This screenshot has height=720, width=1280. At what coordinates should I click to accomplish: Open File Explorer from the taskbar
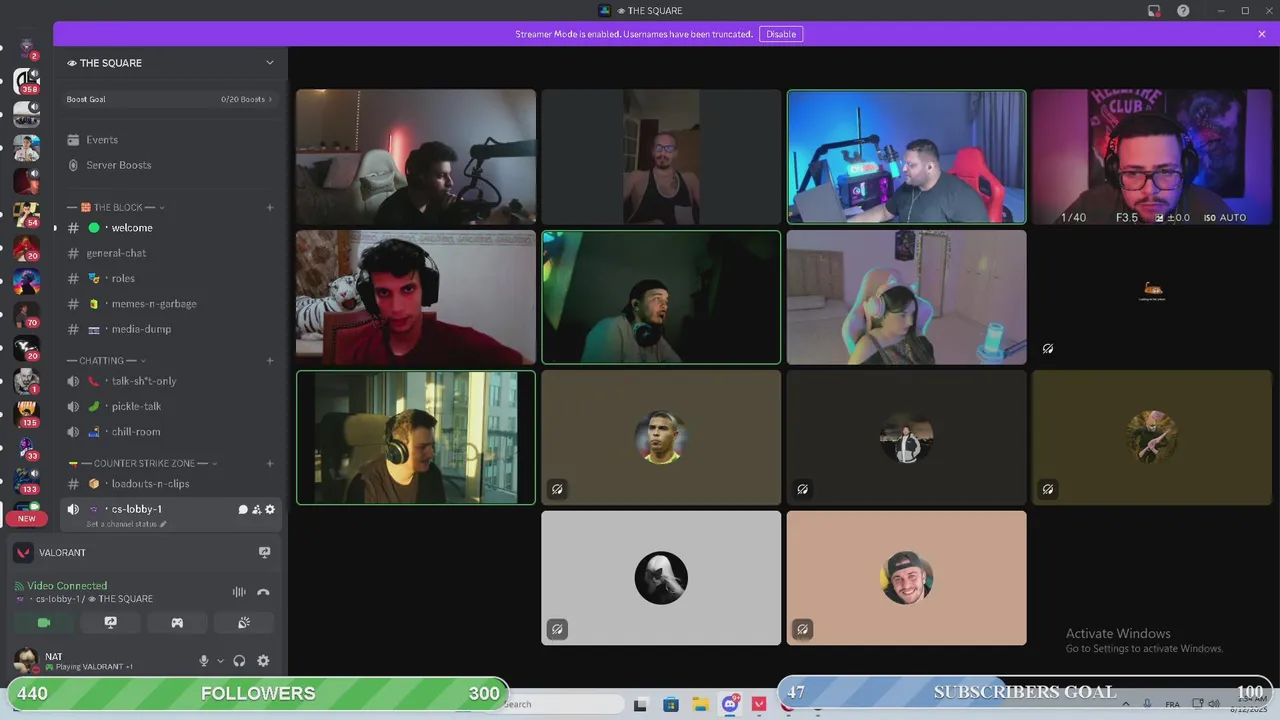click(x=700, y=704)
